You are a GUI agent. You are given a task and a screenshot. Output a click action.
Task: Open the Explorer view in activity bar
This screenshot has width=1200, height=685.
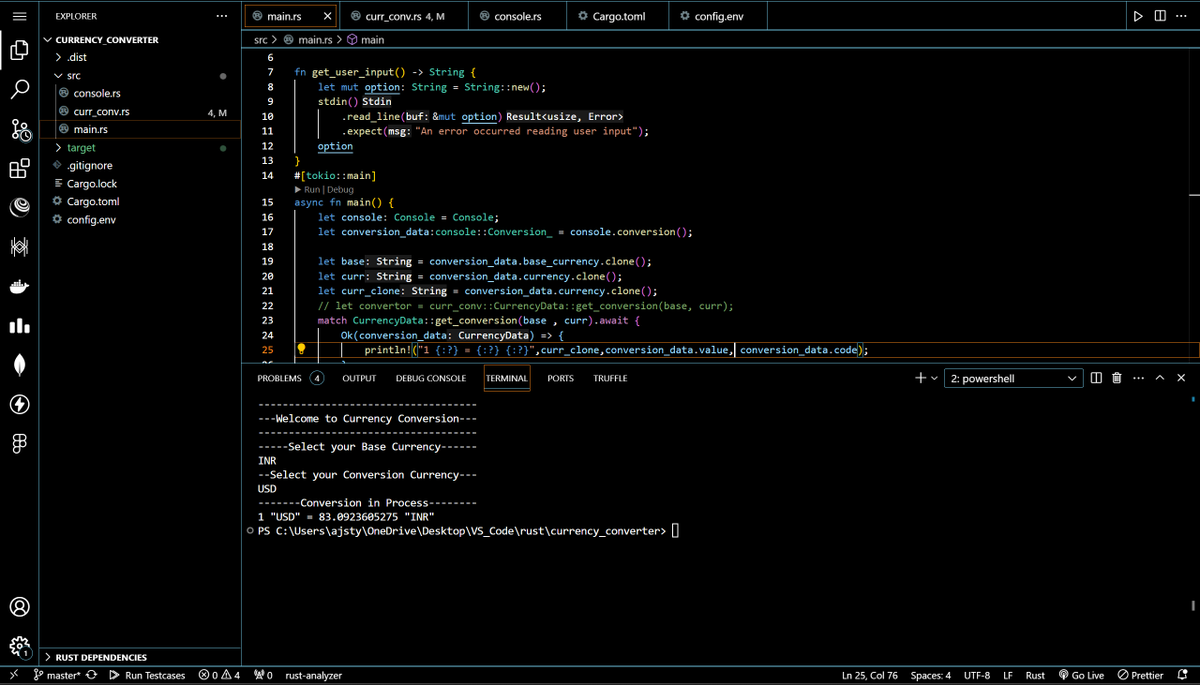pyautogui.click(x=19, y=51)
